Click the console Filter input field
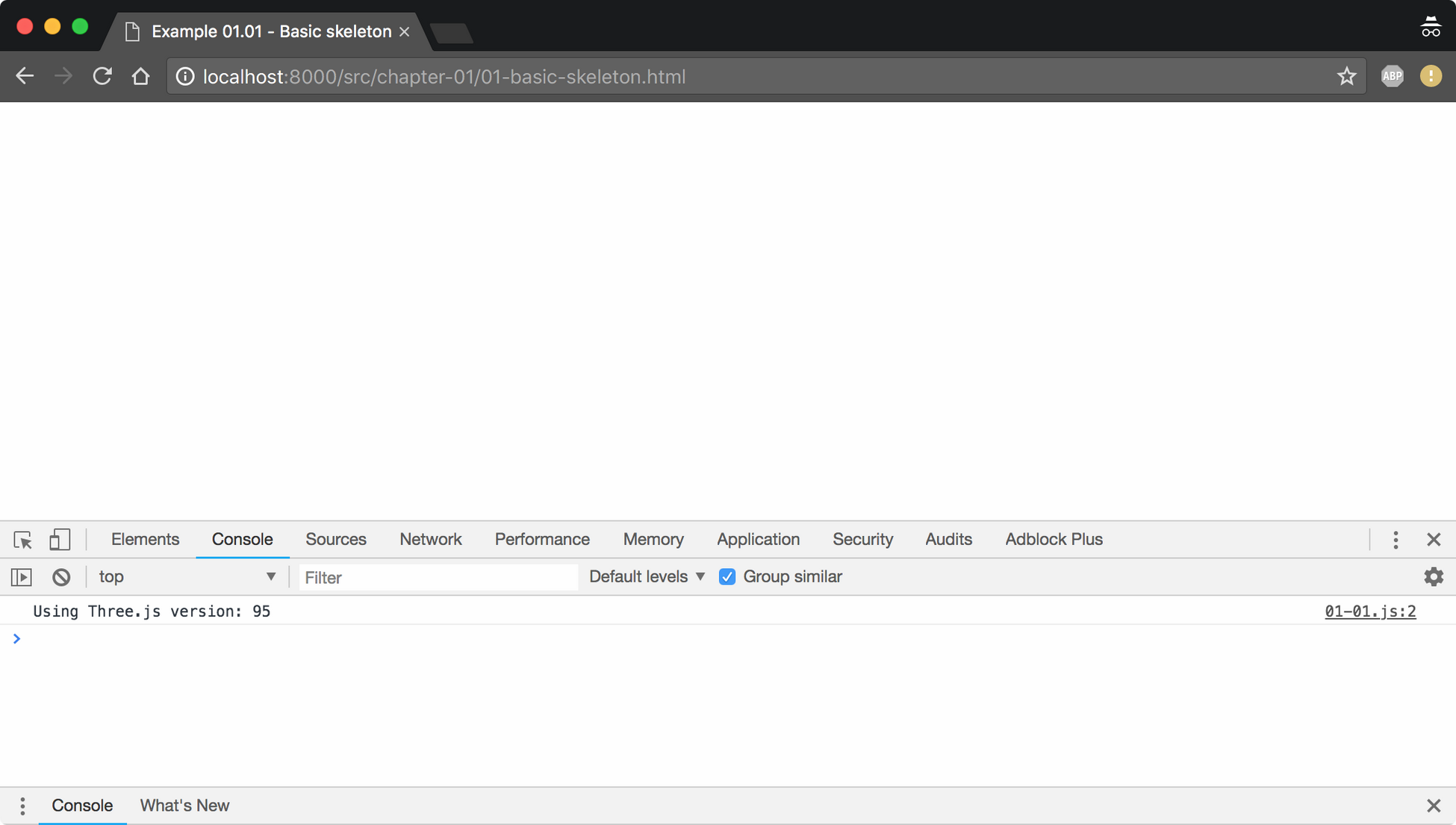 (438, 577)
